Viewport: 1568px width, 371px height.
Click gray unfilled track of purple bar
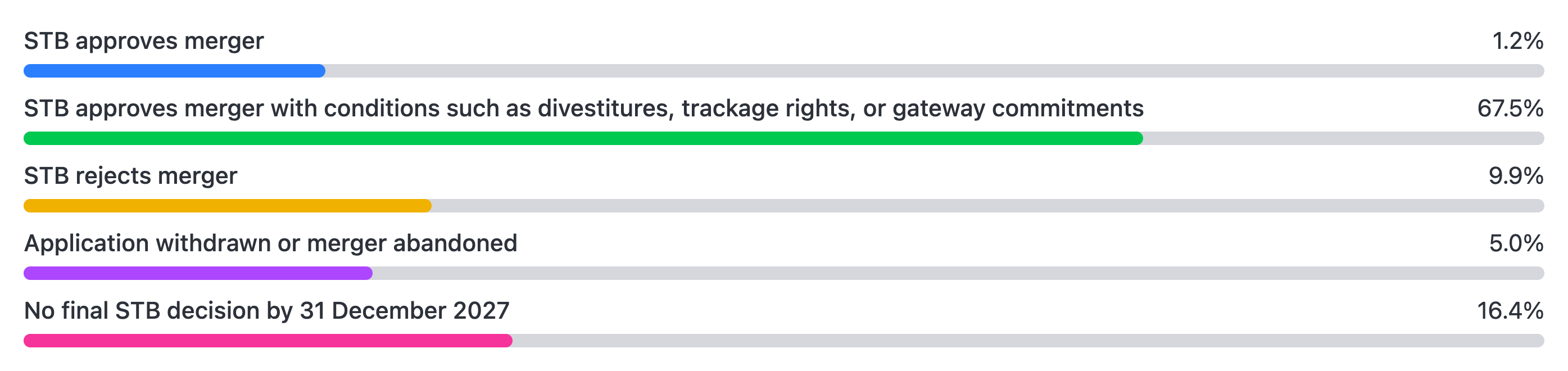click(958, 274)
